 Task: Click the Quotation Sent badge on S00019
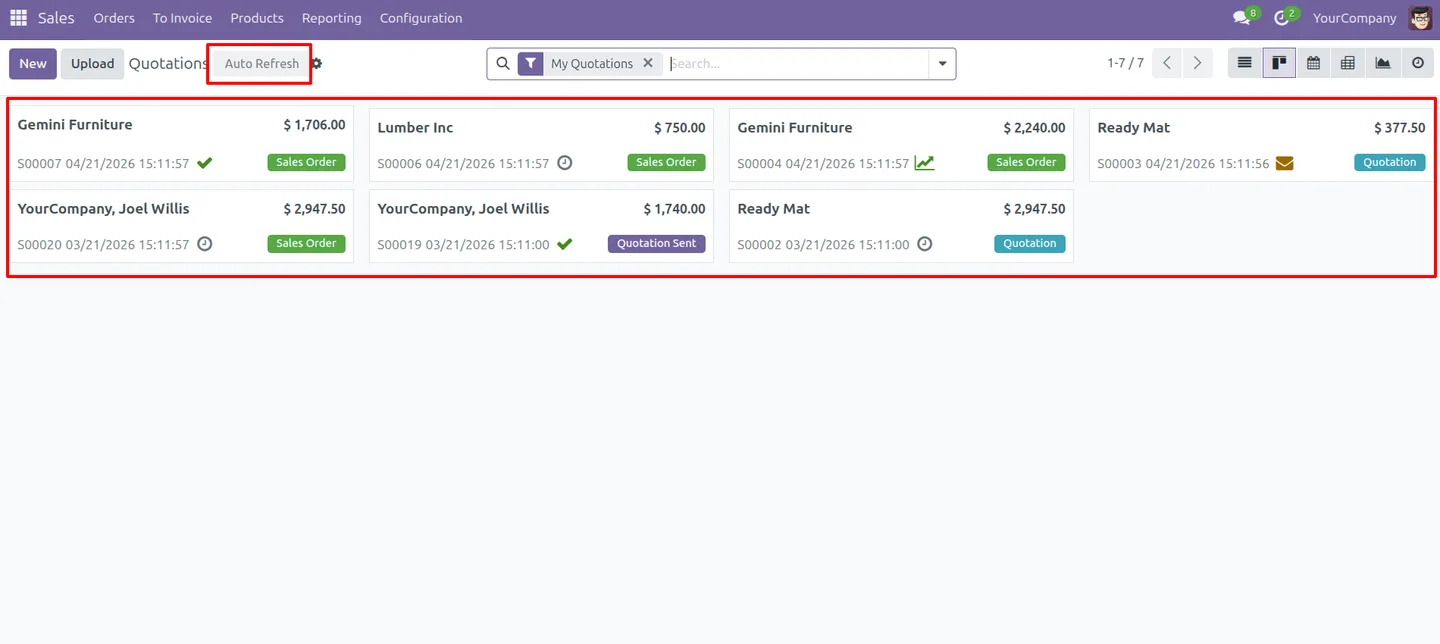tap(657, 243)
